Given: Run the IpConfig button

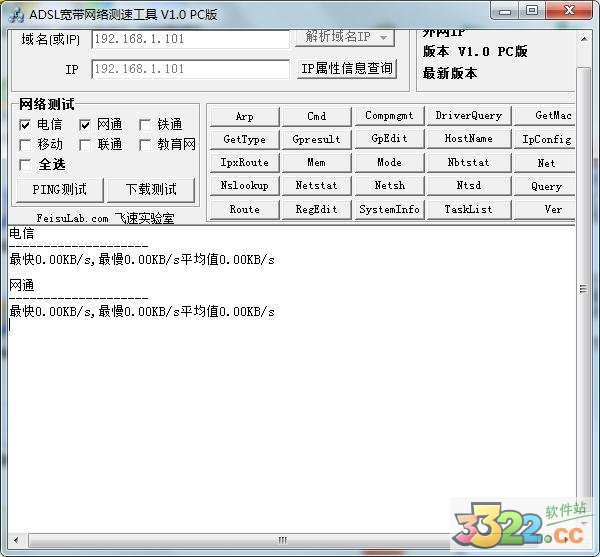Looking at the screenshot, I should pos(545,140).
